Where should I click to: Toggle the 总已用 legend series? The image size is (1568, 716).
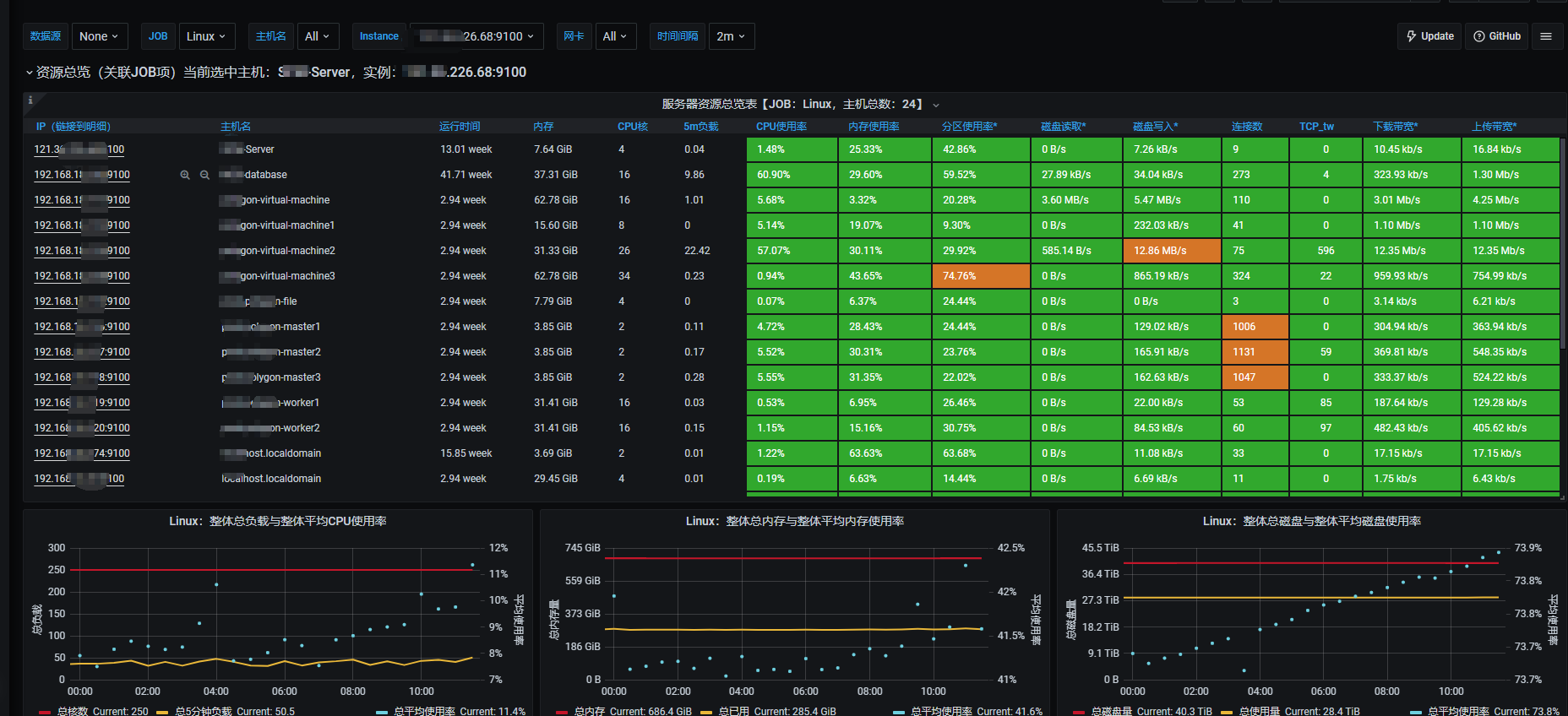tap(733, 712)
